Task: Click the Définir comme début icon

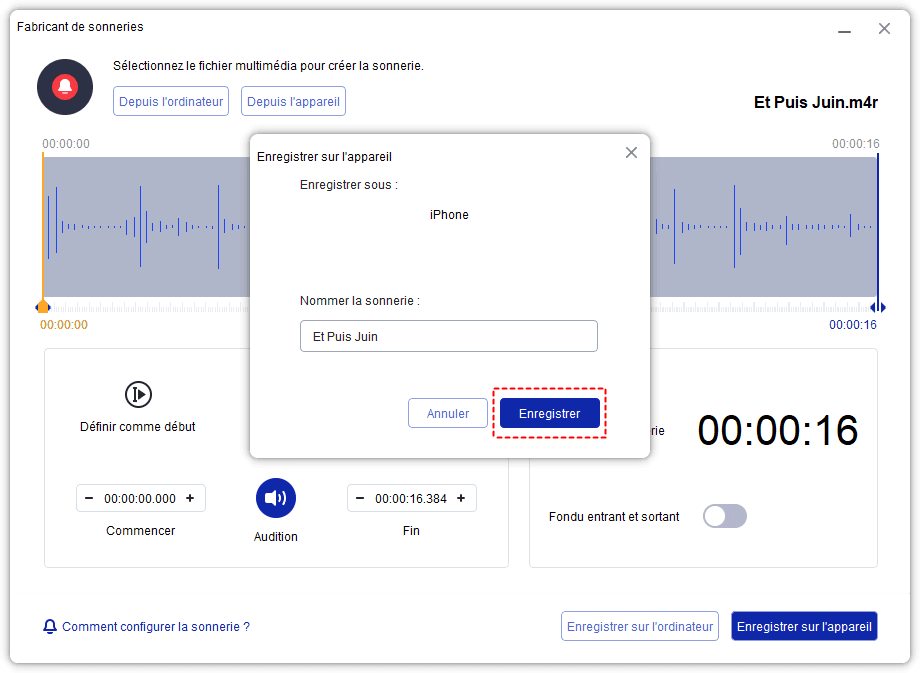Action: 138,394
